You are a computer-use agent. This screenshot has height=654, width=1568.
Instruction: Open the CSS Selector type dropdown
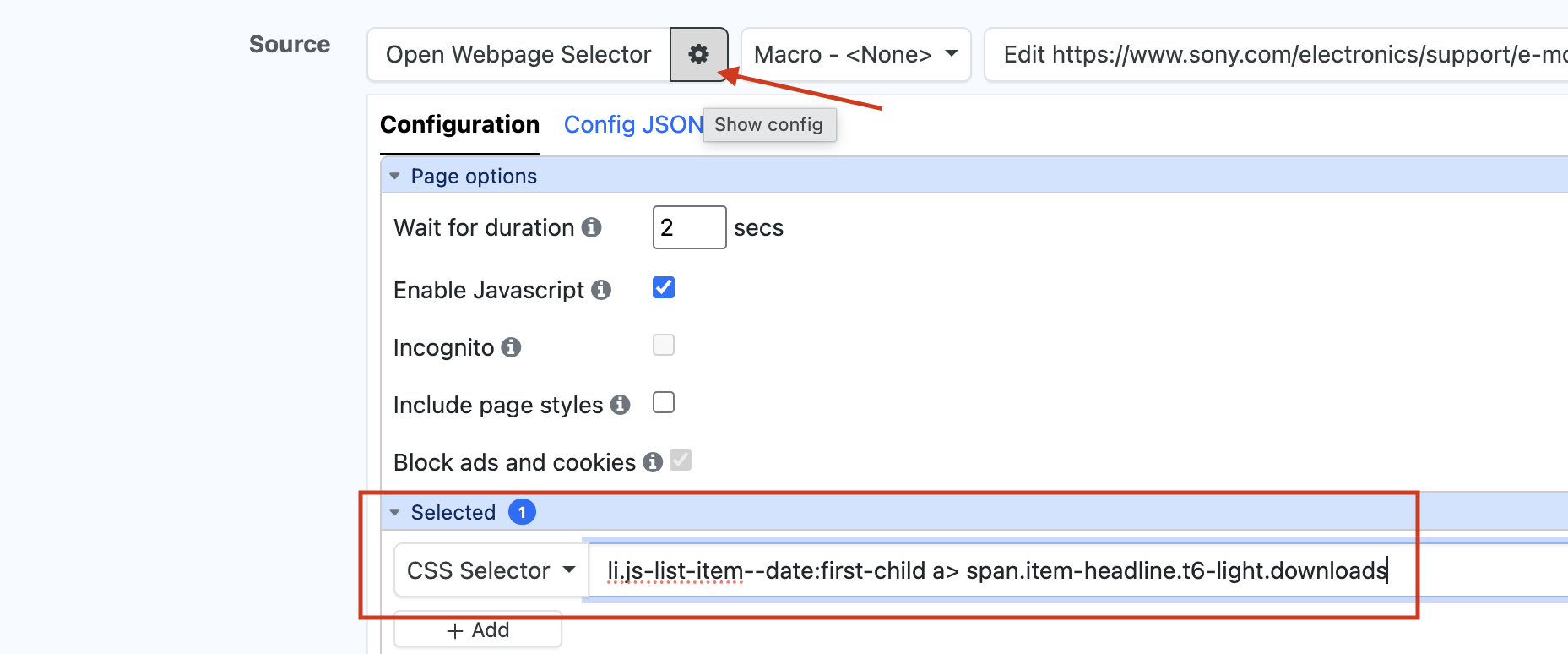(490, 571)
